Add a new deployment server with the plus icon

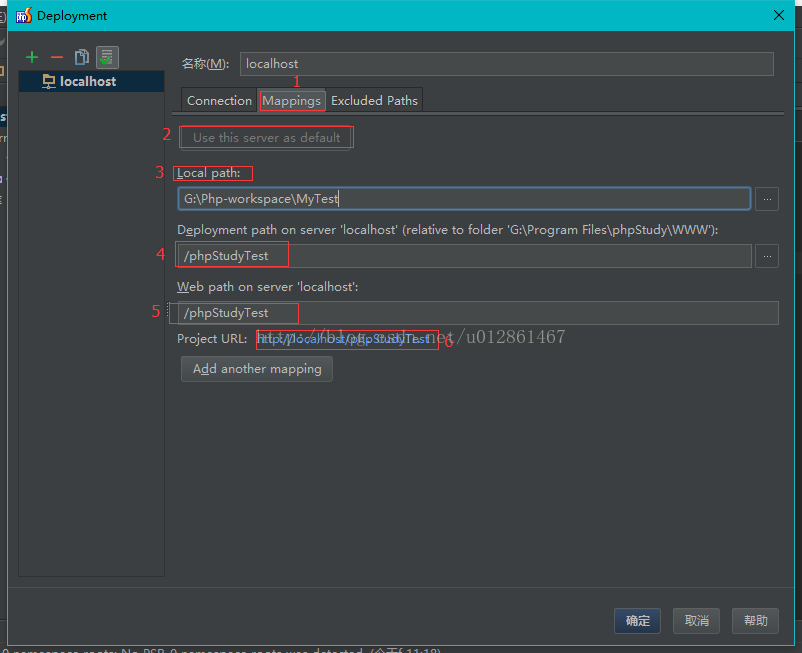32,58
